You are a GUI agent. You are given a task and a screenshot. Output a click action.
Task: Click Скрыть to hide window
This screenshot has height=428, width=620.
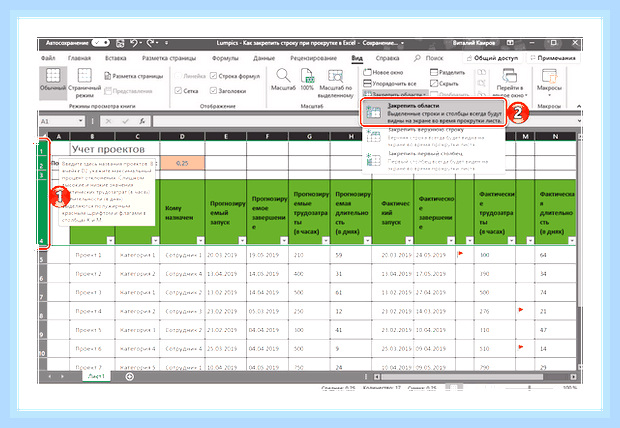click(444, 83)
